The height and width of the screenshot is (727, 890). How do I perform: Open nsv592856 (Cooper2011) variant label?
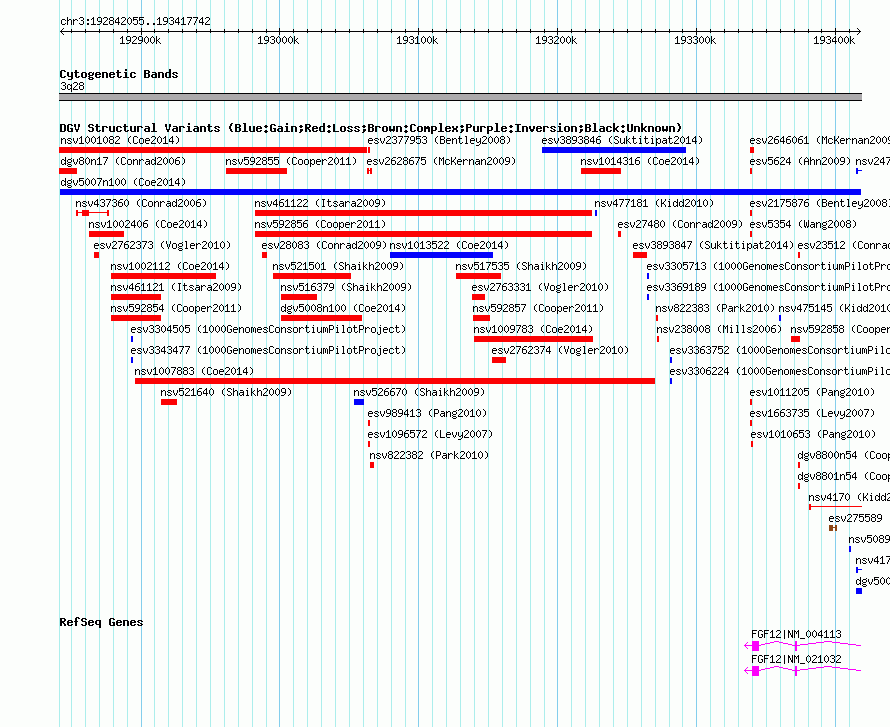pyautogui.click(x=320, y=224)
